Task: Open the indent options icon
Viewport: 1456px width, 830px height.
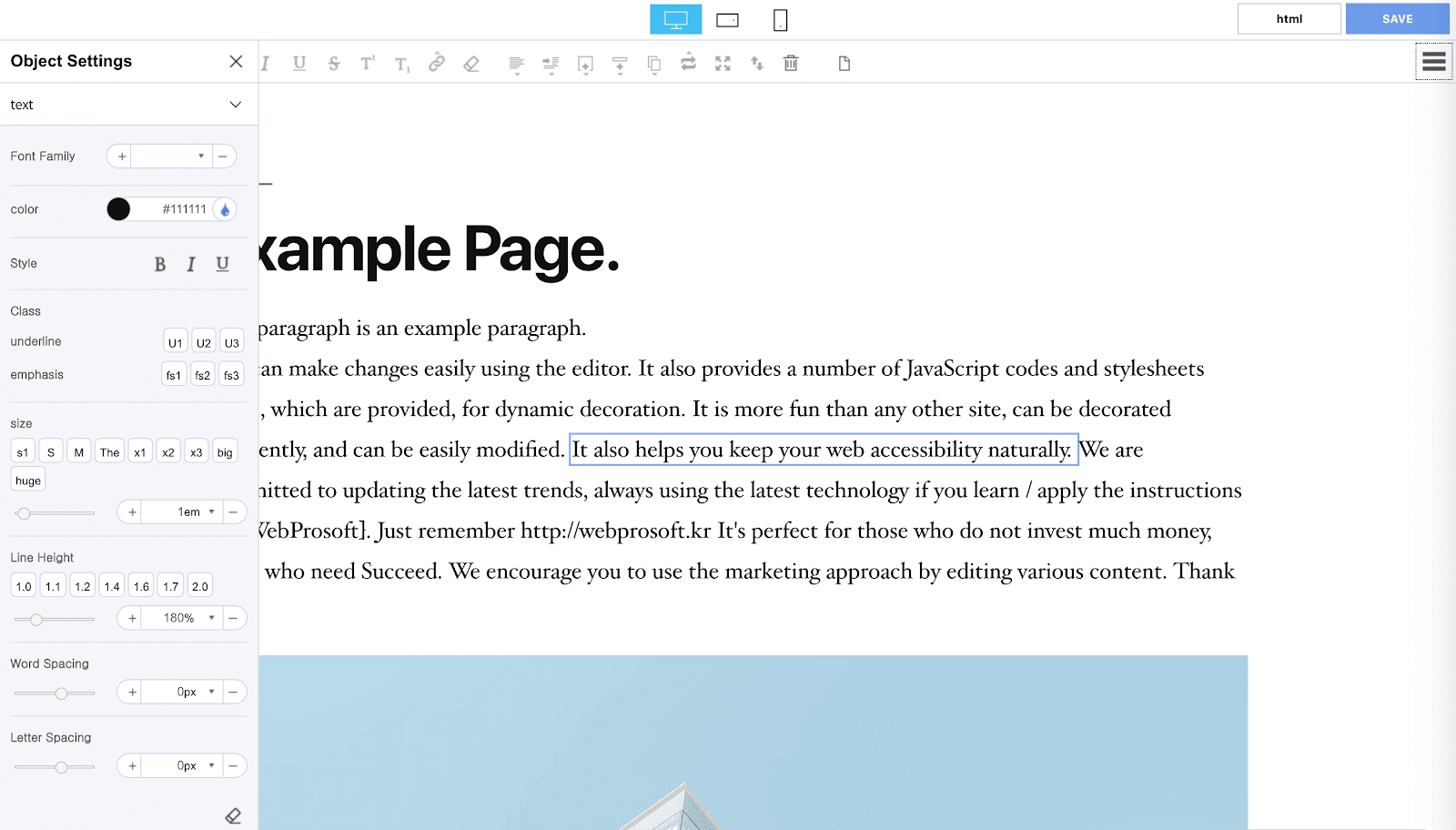Action: (x=551, y=65)
